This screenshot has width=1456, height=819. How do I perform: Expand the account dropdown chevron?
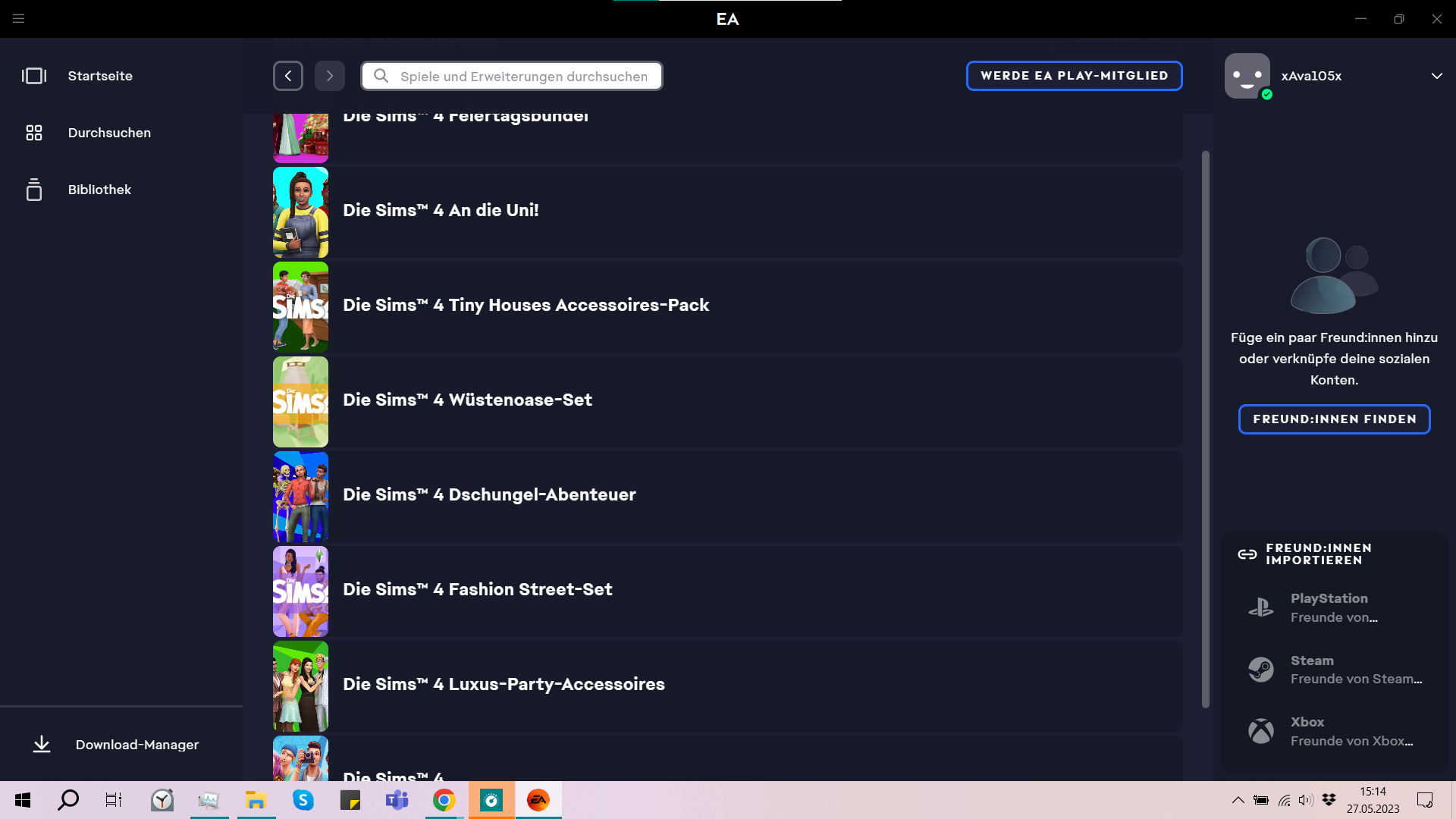click(x=1436, y=76)
